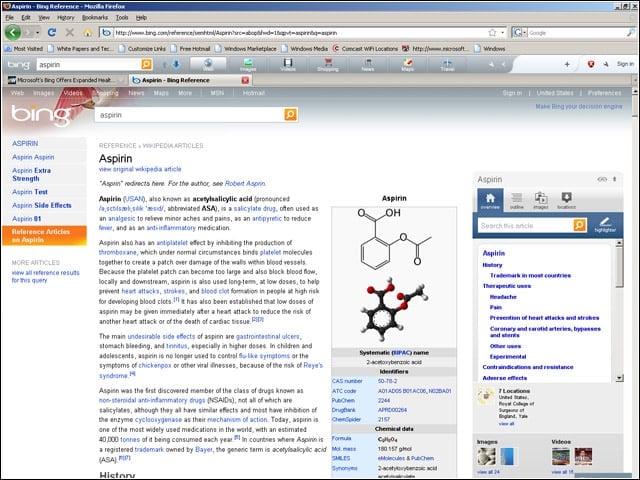Activate the highlighter pen tool
640x480 pixels.
[605, 225]
